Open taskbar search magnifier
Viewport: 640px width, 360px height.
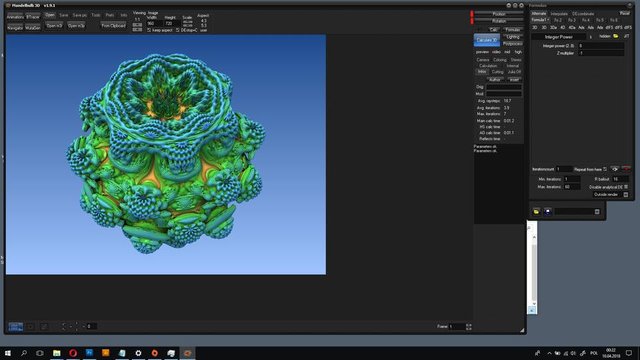pos(24,353)
